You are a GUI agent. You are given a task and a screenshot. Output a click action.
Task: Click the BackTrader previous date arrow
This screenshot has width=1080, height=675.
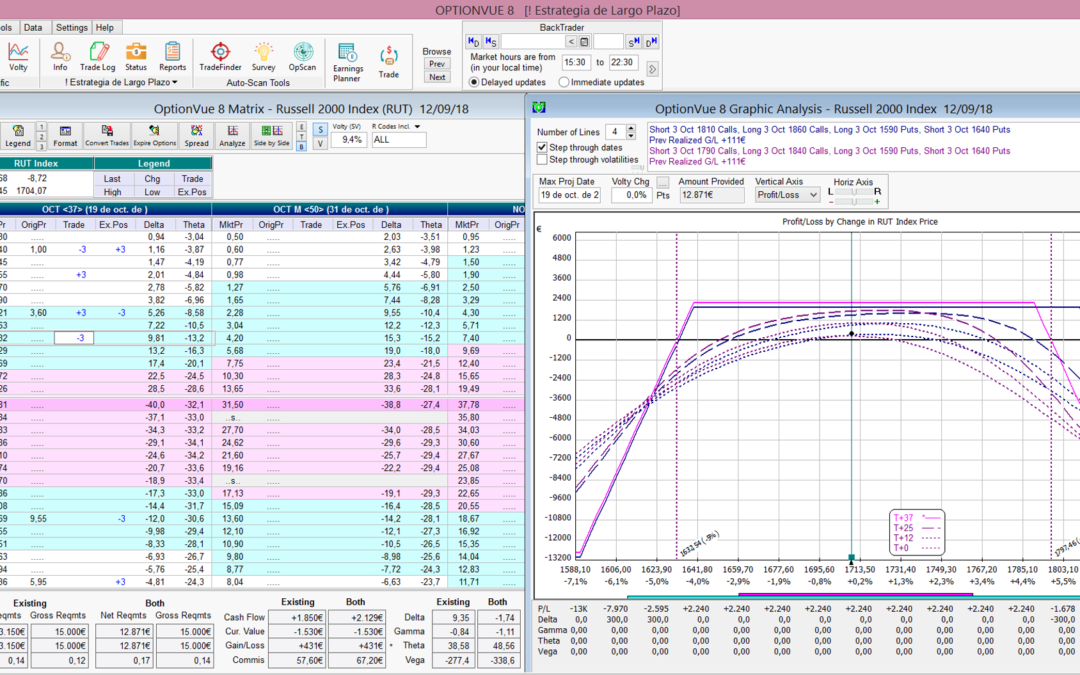(x=571, y=42)
